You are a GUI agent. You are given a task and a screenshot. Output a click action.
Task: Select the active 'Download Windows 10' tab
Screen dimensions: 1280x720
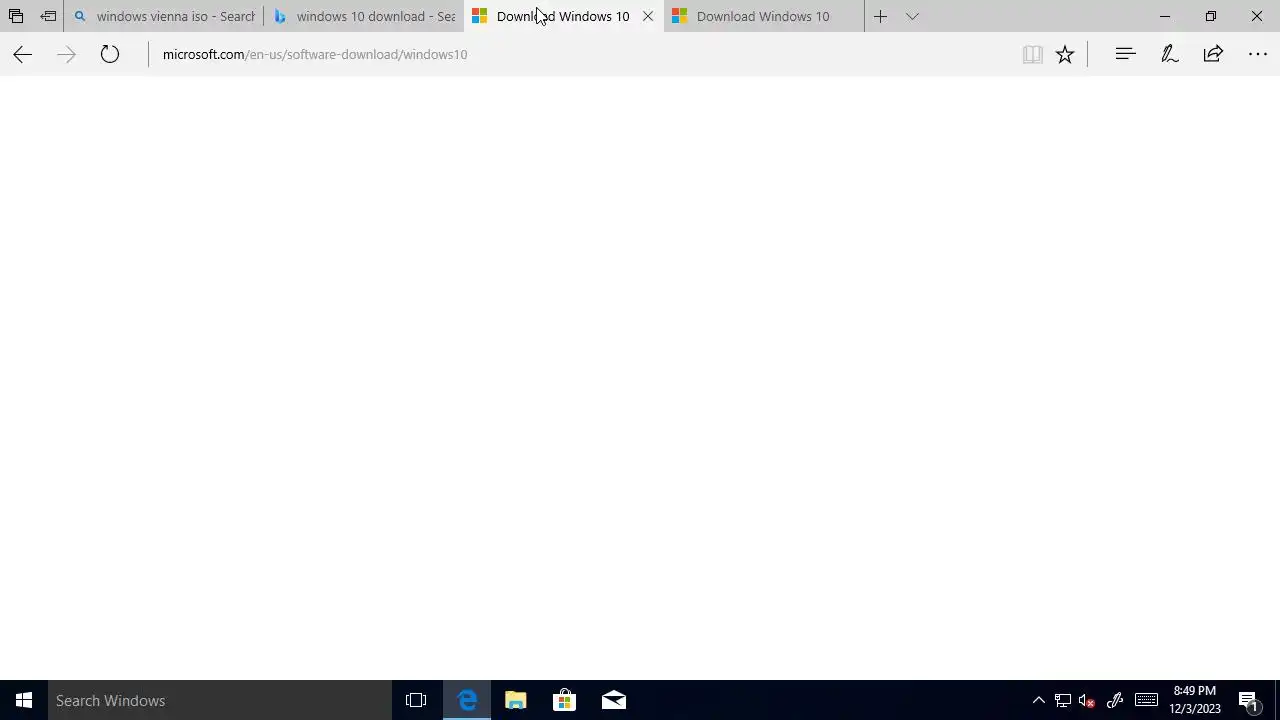563,16
